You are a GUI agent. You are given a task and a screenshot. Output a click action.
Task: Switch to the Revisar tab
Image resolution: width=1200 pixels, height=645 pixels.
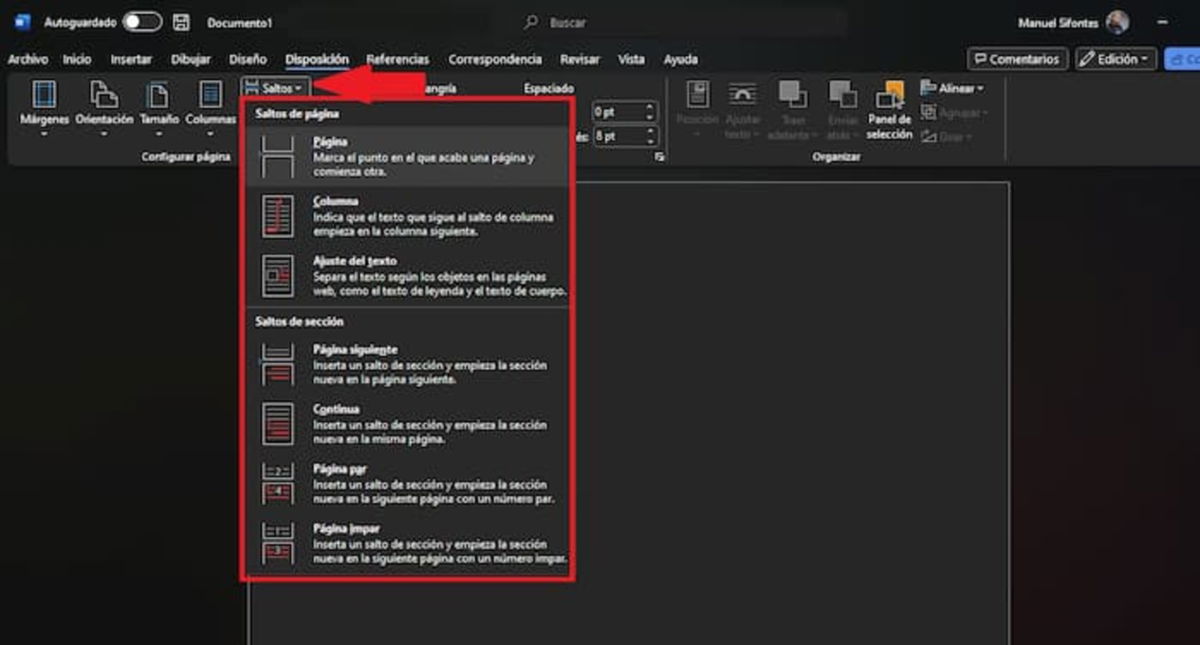point(580,59)
